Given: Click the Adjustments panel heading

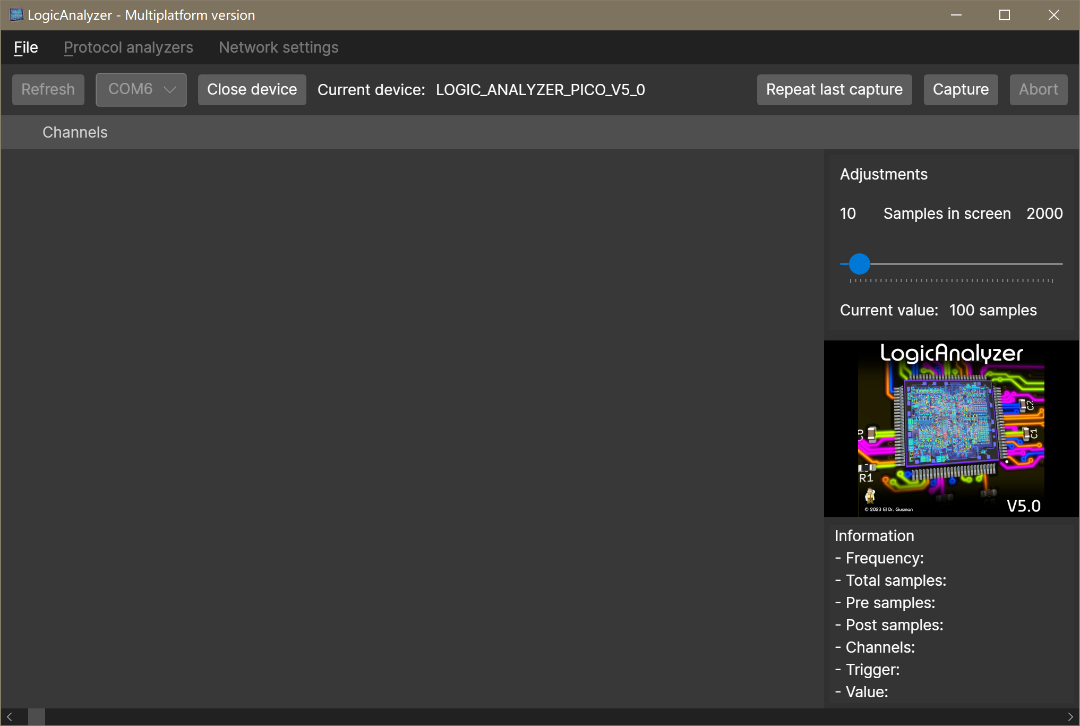Looking at the screenshot, I should coord(884,174).
